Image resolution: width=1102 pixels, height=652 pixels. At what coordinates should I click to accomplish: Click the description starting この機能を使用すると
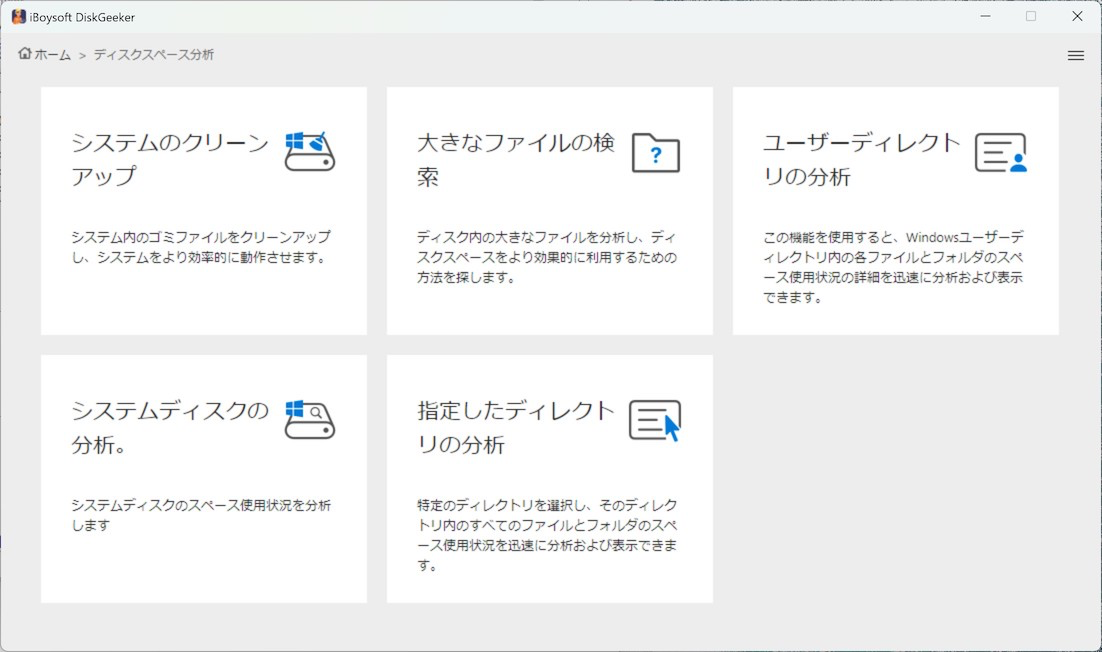[x=893, y=267]
